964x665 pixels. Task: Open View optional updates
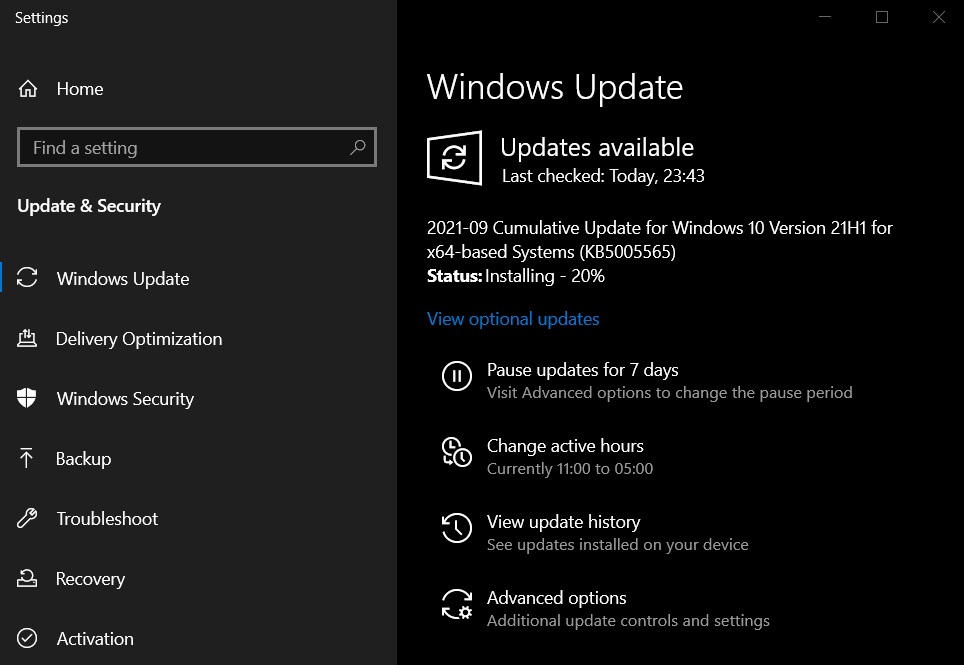[x=513, y=318]
